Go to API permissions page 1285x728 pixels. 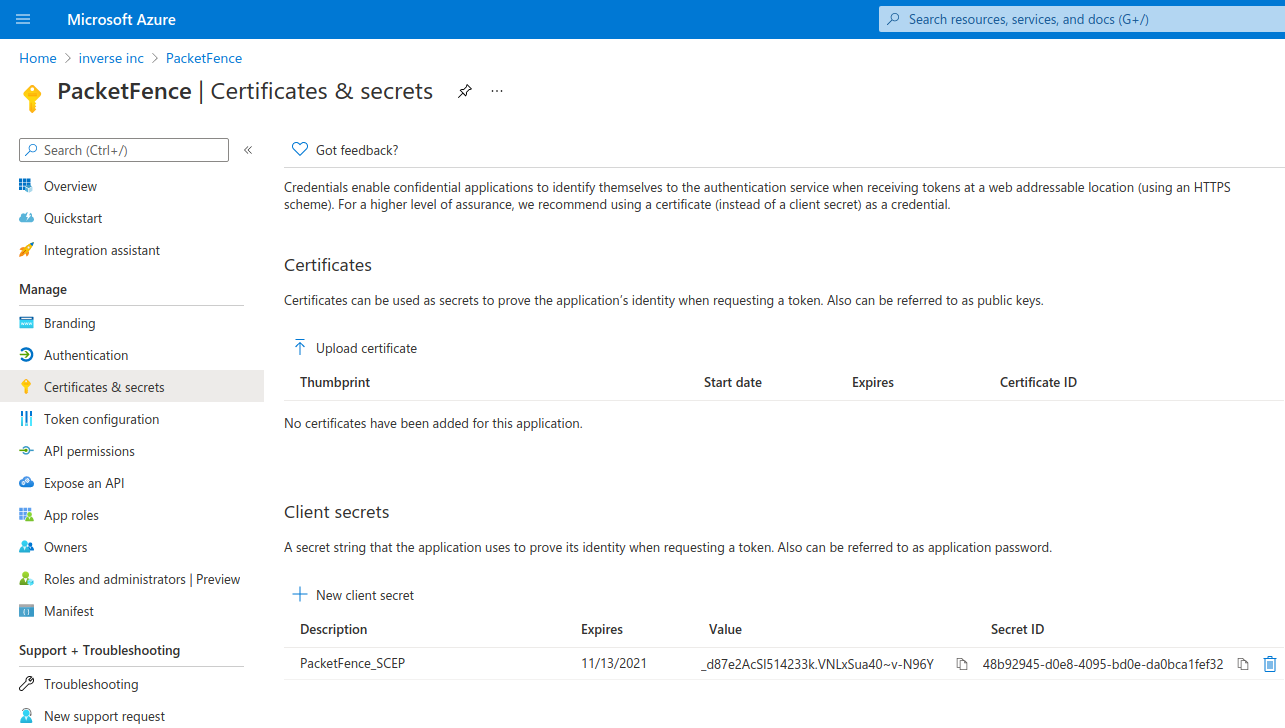89,451
